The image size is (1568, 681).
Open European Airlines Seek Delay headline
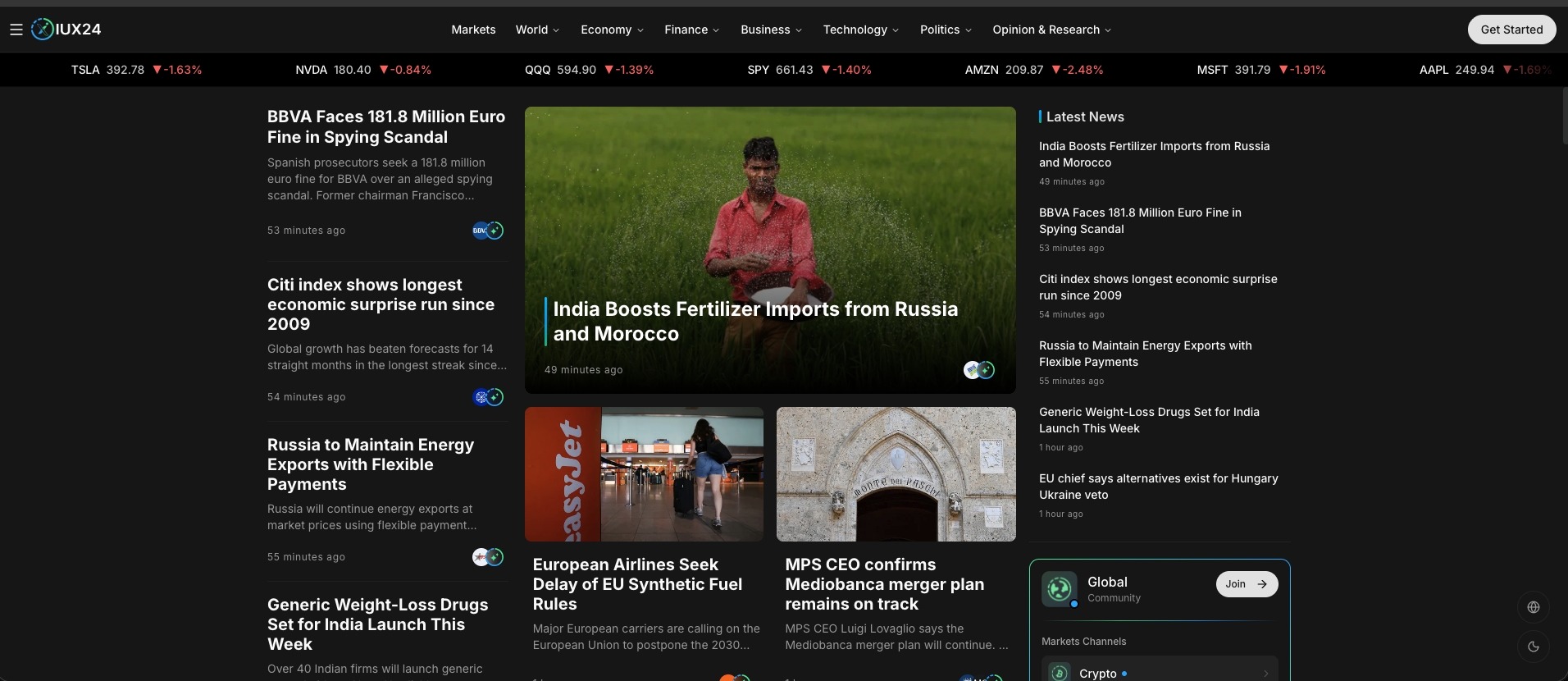click(637, 584)
